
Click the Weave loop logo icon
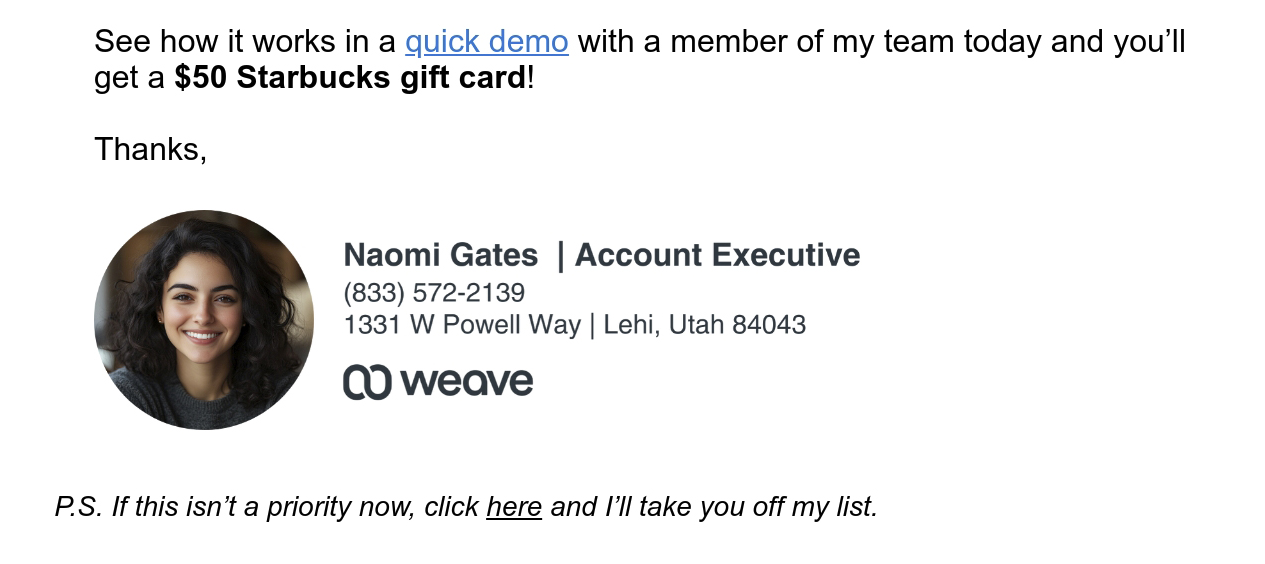(x=366, y=382)
